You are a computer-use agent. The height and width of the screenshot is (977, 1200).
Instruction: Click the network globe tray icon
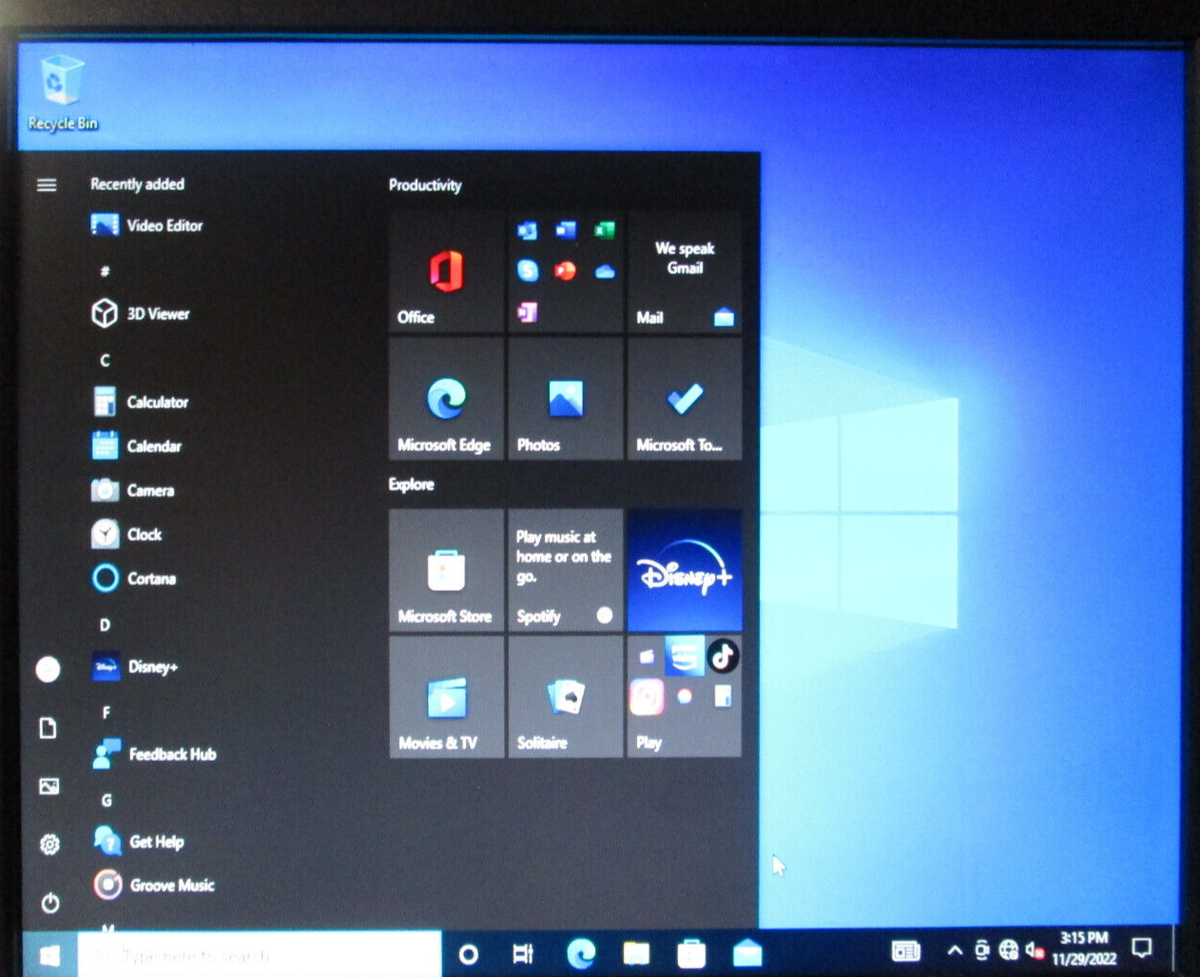[1008, 950]
